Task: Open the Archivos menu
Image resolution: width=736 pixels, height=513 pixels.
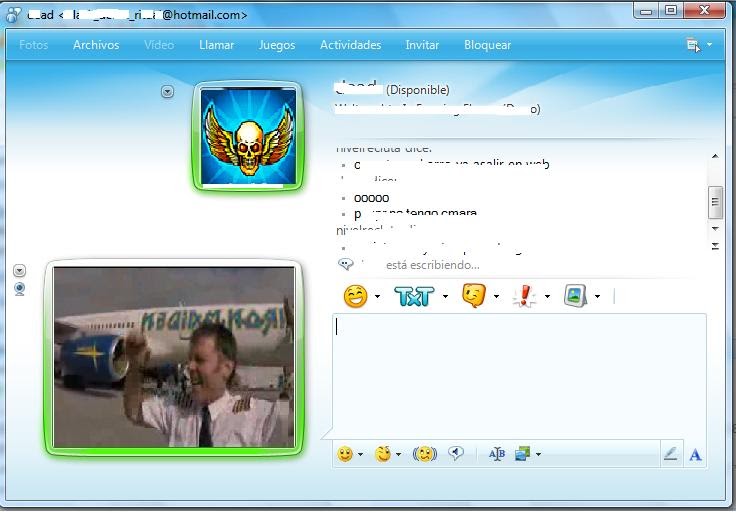Action: [x=96, y=45]
